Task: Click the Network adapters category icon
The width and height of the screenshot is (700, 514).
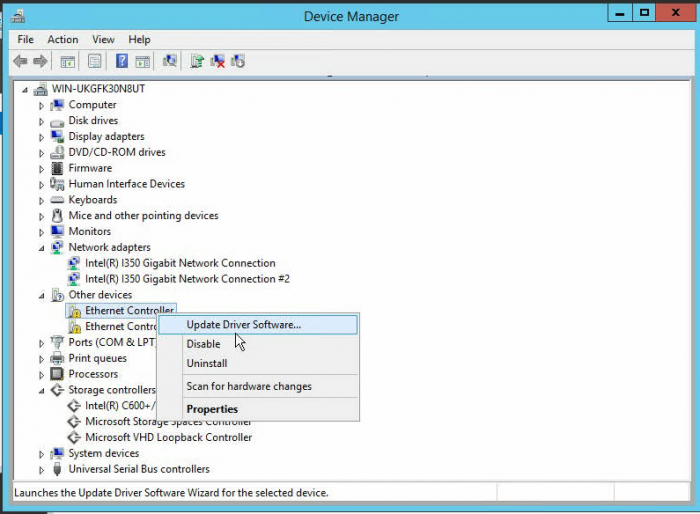Action: tap(57, 247)
